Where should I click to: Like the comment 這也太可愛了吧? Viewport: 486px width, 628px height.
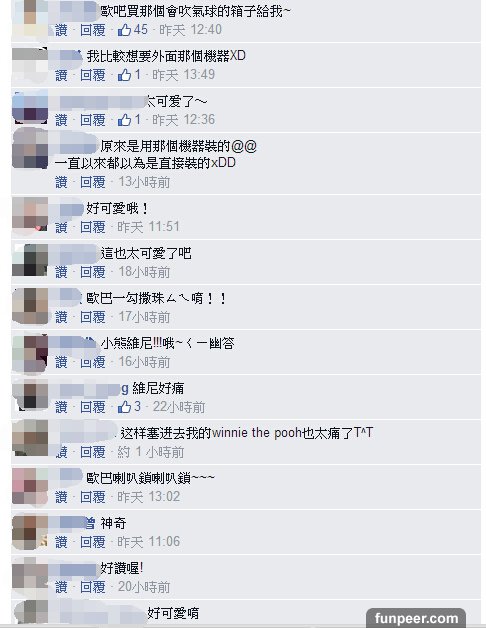click(61, 272)
